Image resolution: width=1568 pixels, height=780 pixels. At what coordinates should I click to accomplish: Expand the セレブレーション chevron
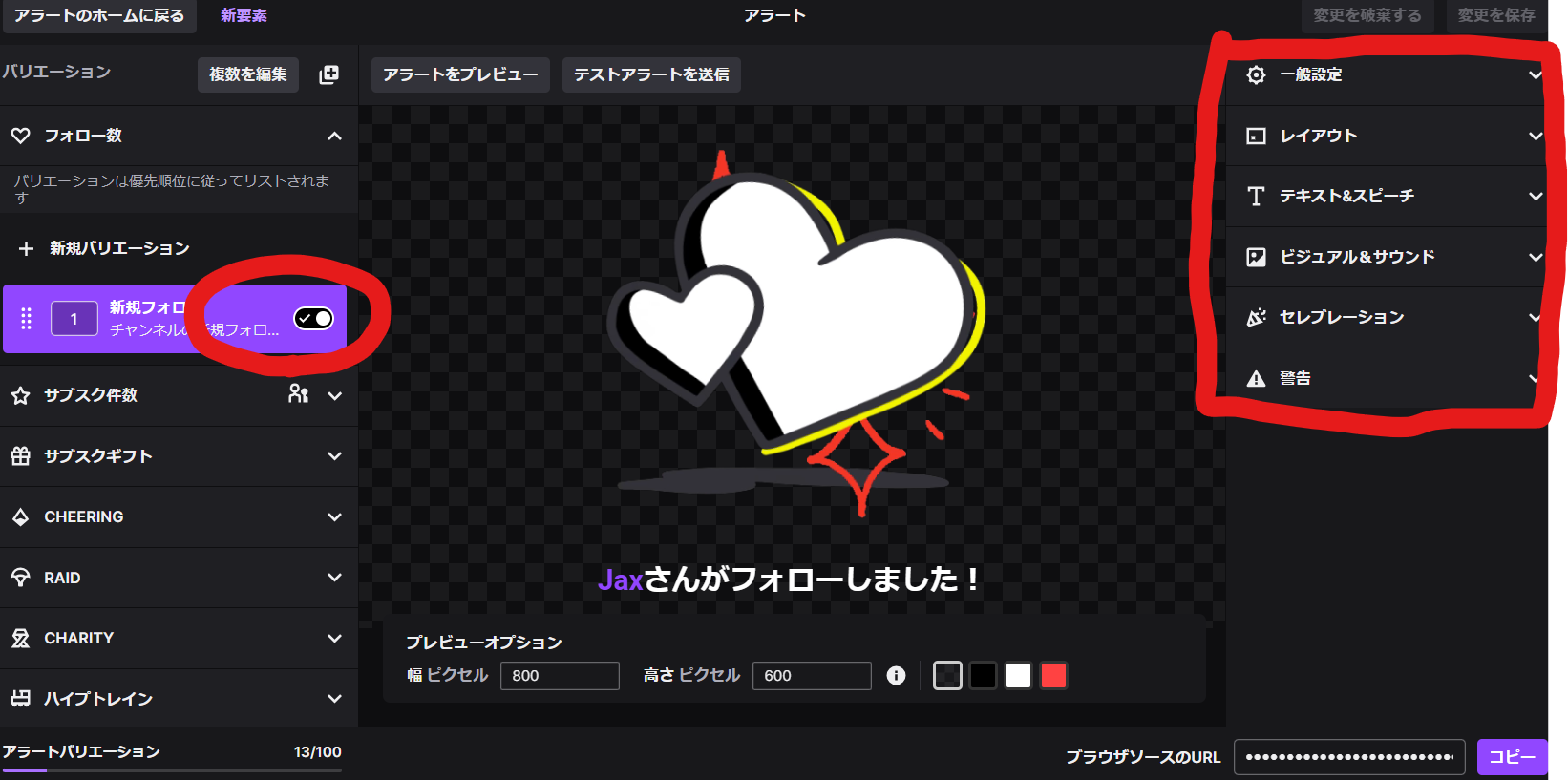click(1536, 317)
